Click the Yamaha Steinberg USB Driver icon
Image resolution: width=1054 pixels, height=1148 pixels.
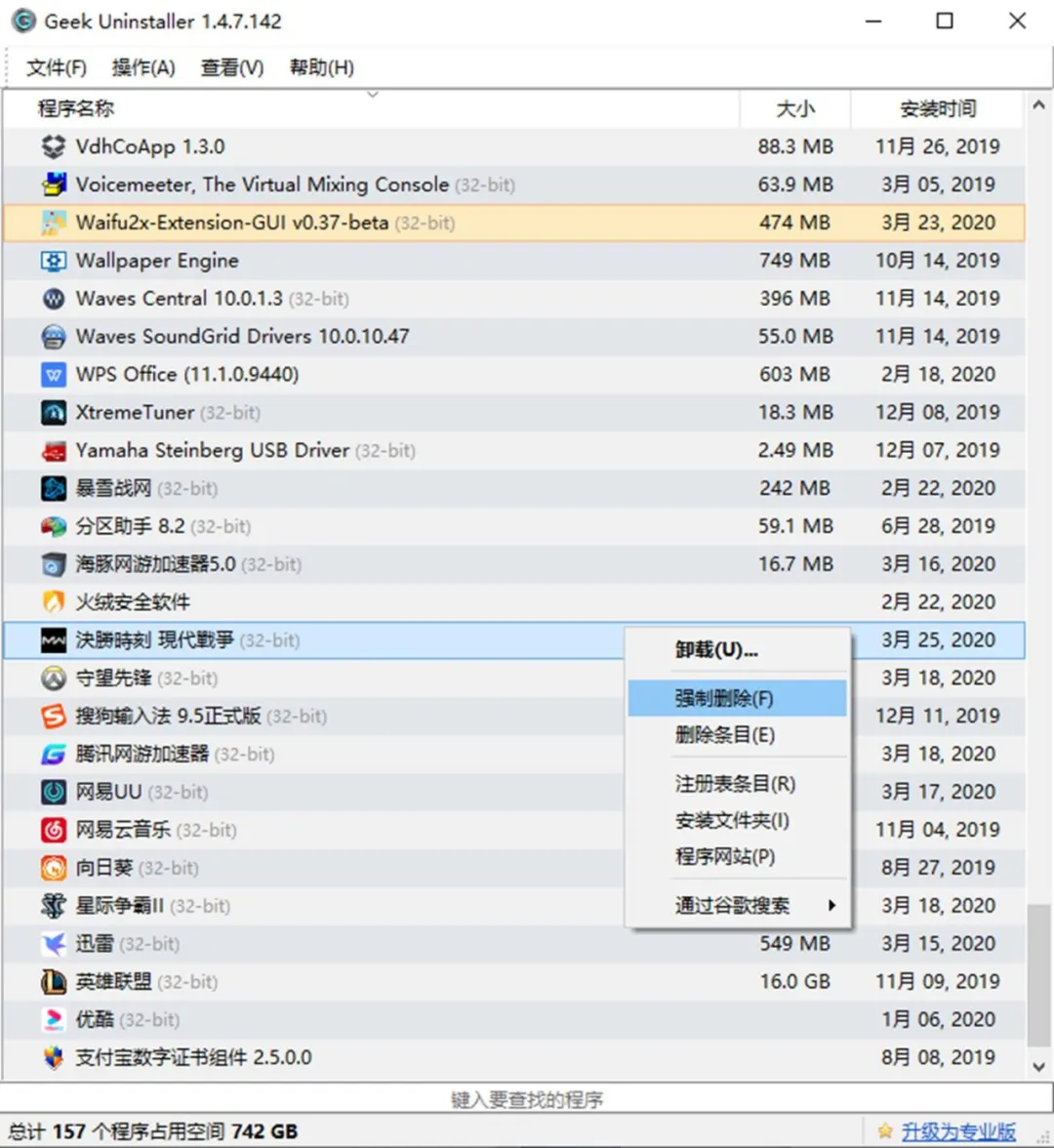(x=53, y=451)
